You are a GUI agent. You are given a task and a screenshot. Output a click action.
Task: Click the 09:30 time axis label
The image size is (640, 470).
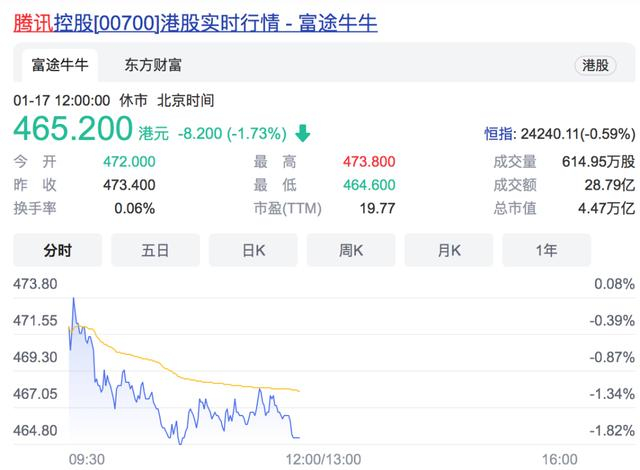tap(87, 459)
